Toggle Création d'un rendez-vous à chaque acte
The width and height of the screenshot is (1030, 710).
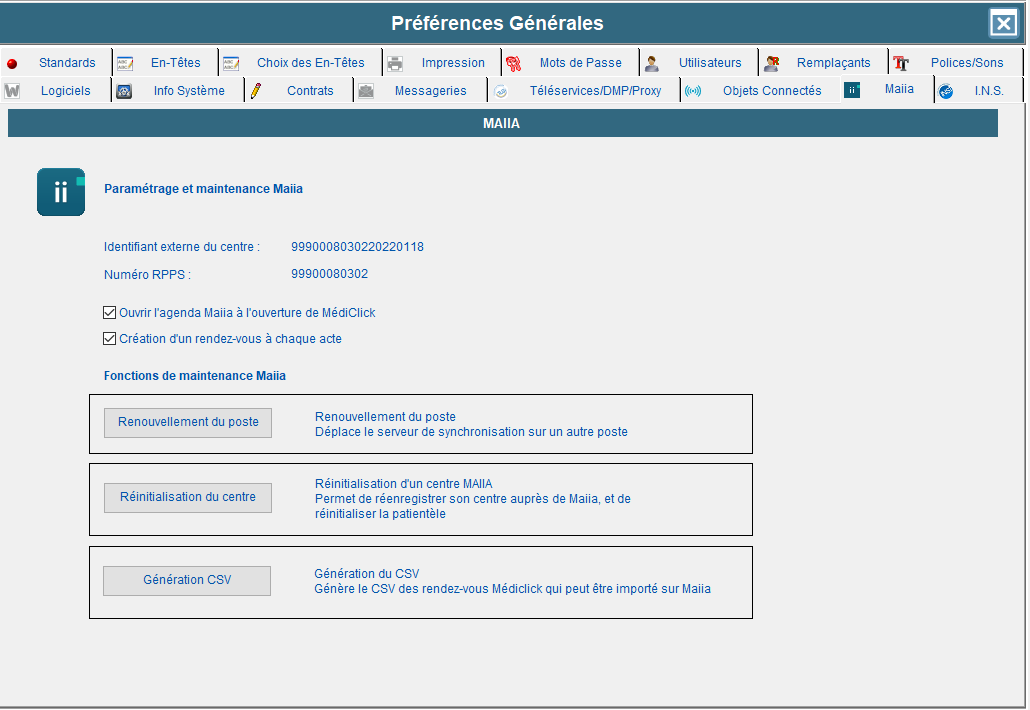coord(110,339)
